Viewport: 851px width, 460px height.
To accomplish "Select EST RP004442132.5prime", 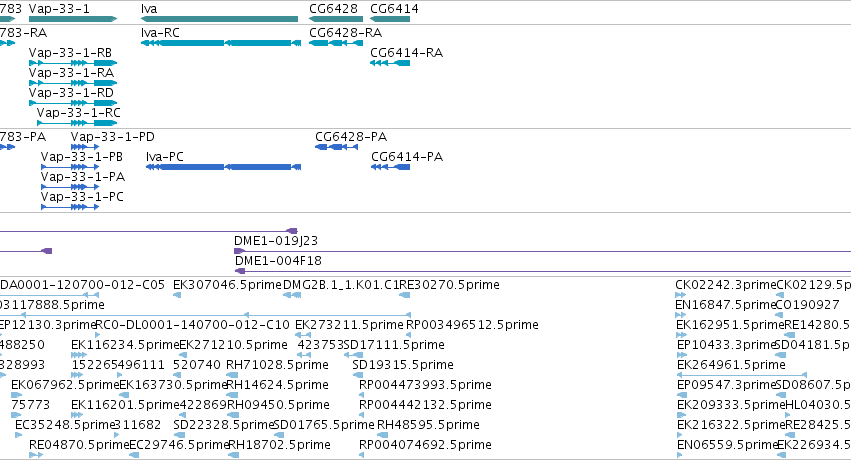I will click(x=426, y=405).
